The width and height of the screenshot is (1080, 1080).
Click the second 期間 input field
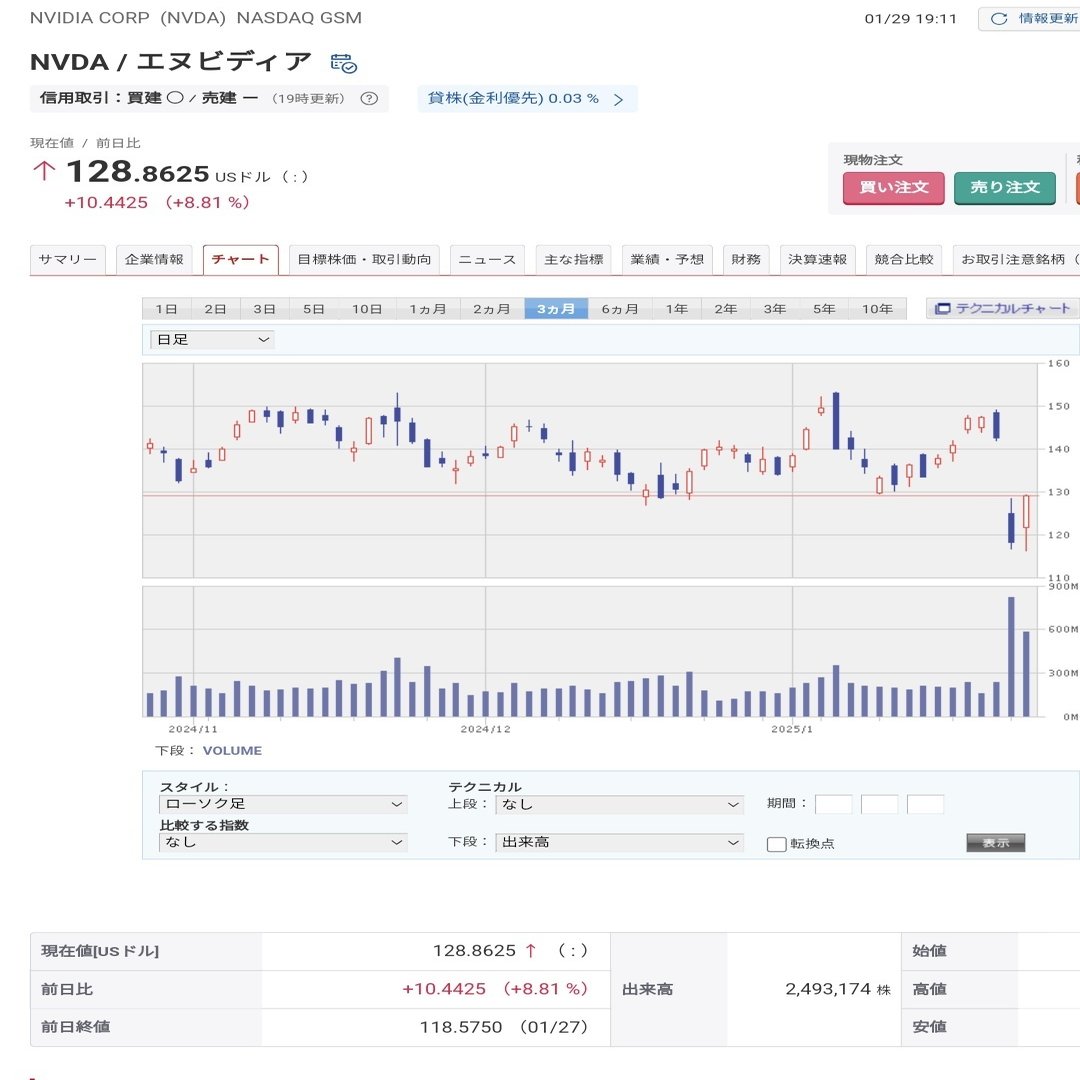tap(880, 804)
